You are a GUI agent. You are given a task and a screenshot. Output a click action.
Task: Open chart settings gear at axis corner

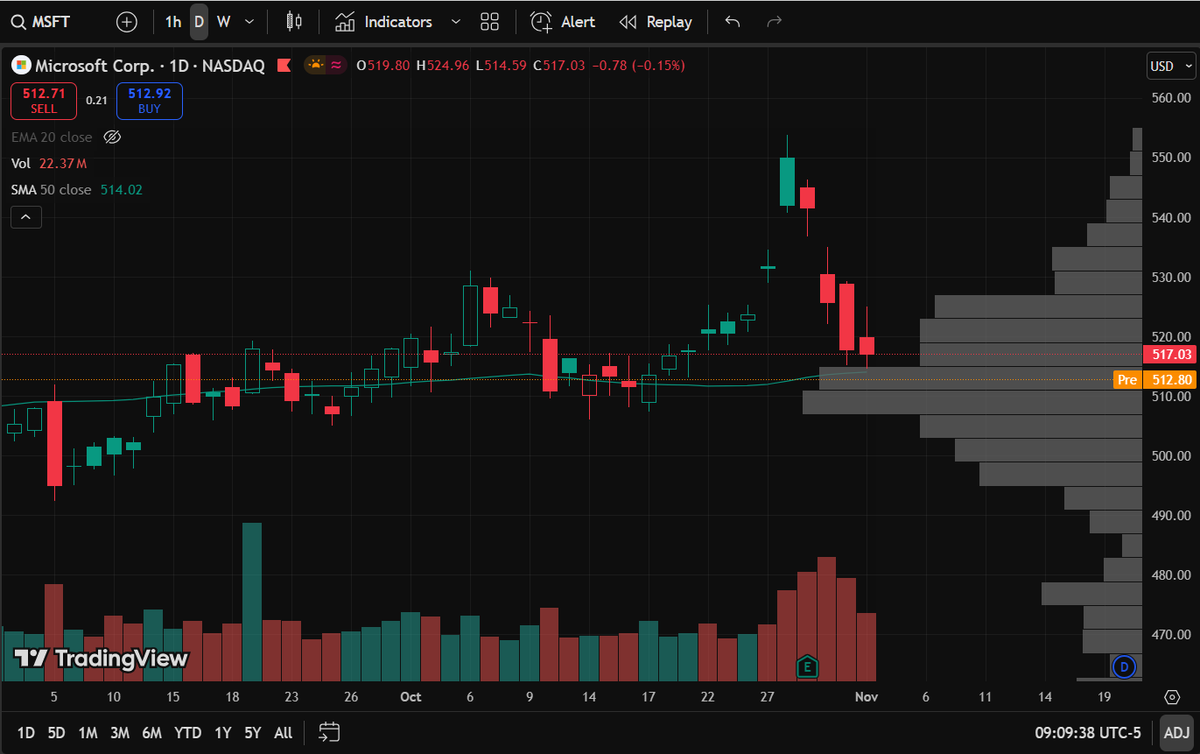[x=1171, y=697]
